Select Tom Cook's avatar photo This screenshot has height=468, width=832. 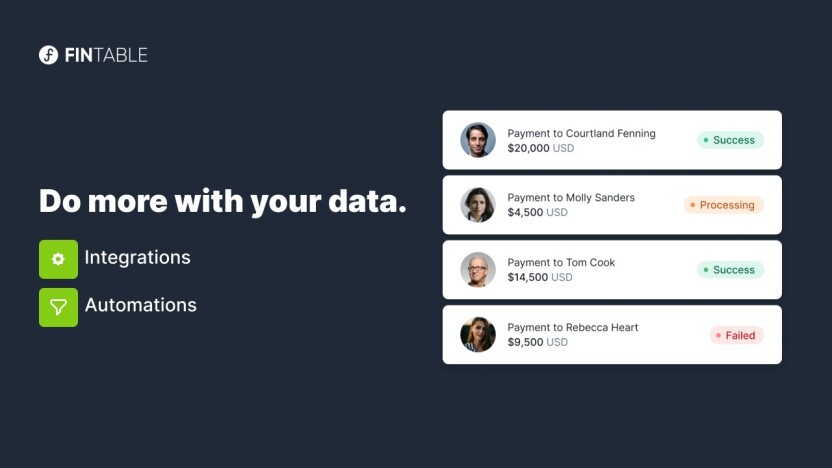tap(478, 270)
